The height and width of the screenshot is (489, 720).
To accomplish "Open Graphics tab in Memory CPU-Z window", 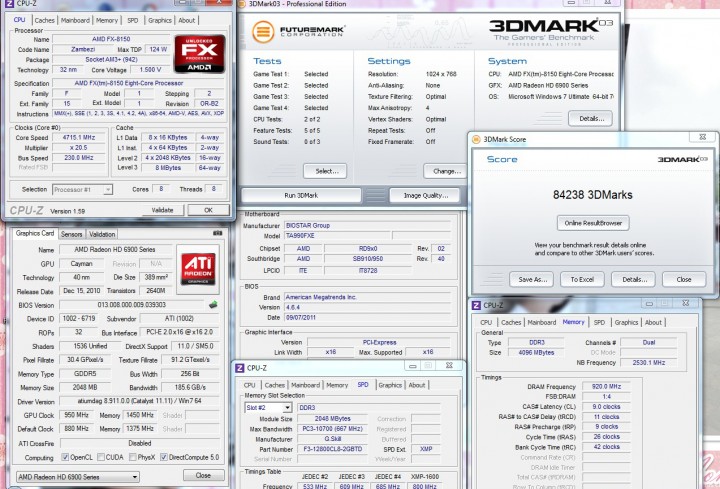I will click(626, 322).
